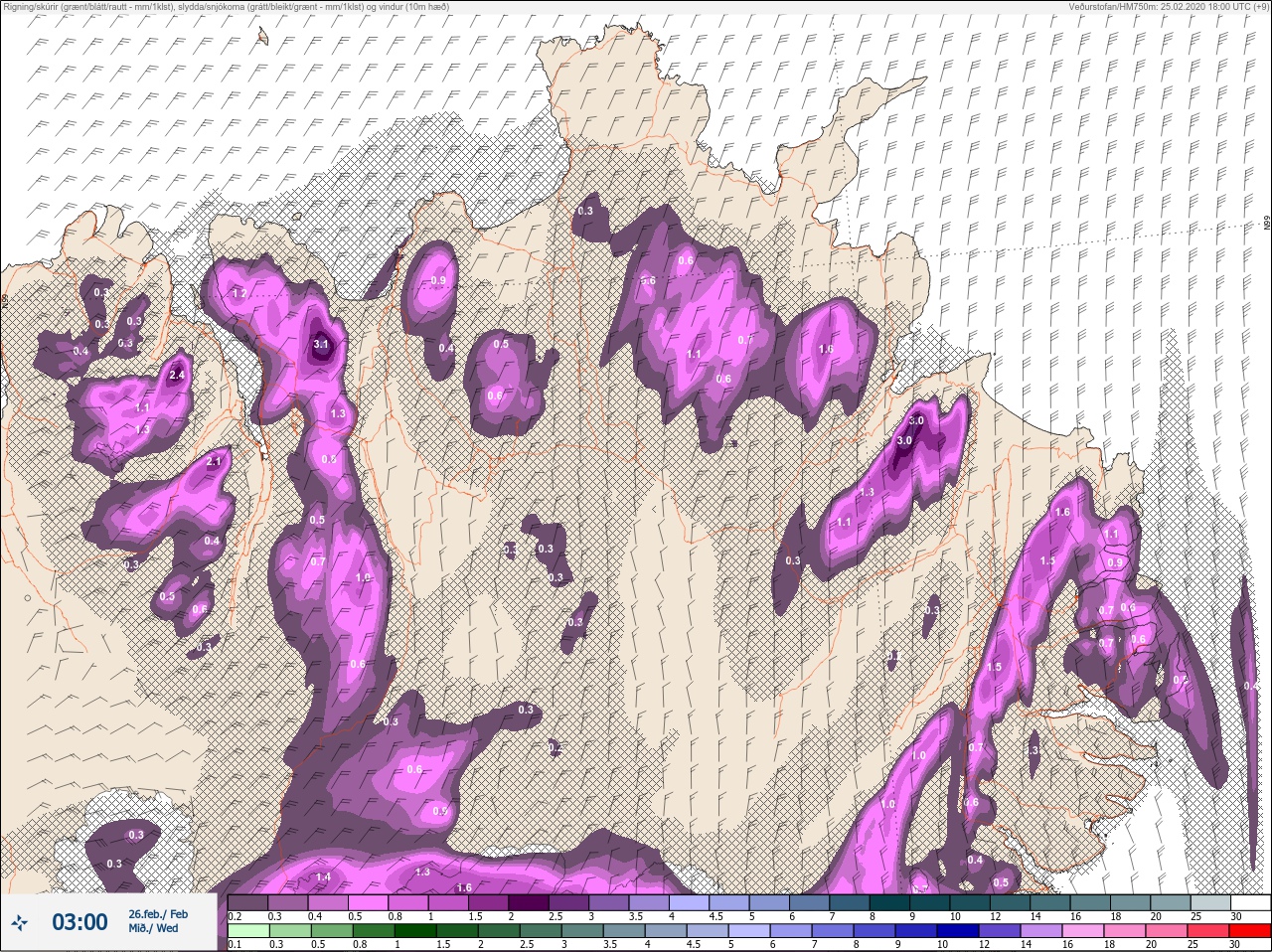Click the darkest purple legend swatch for 2 to 2.5

[x=530, y=902]
